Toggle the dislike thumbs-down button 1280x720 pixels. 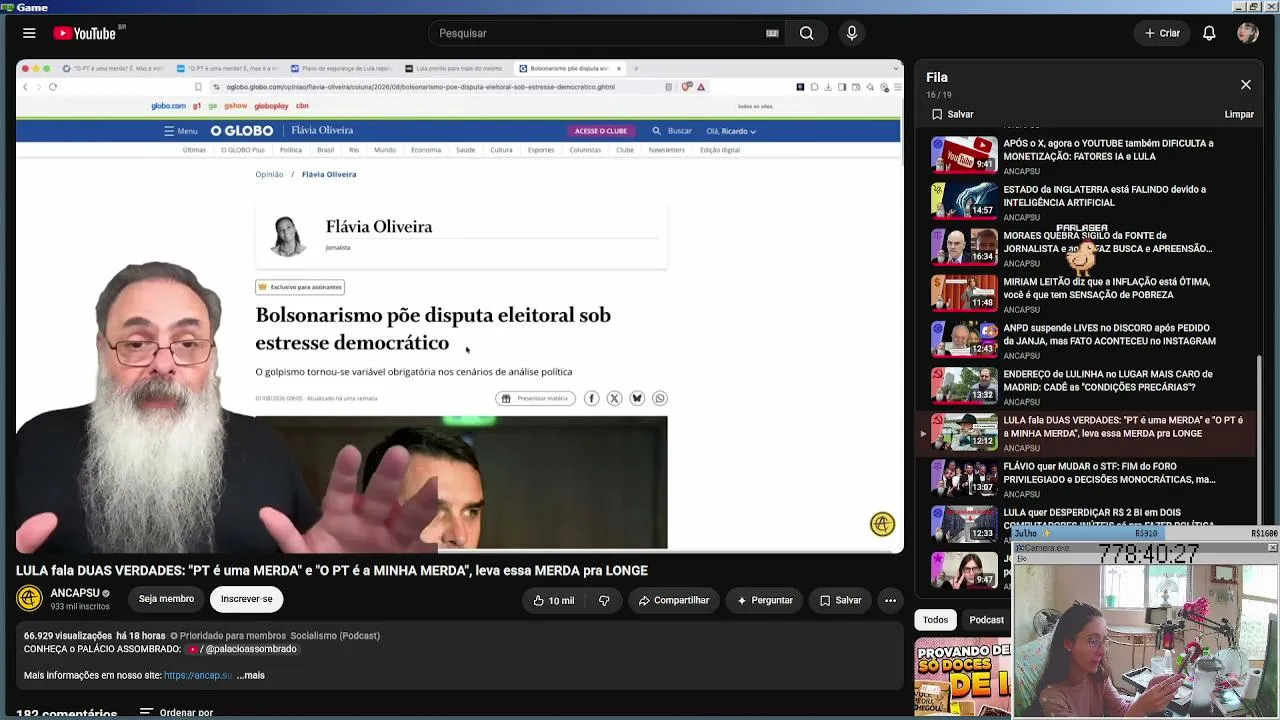604,600
